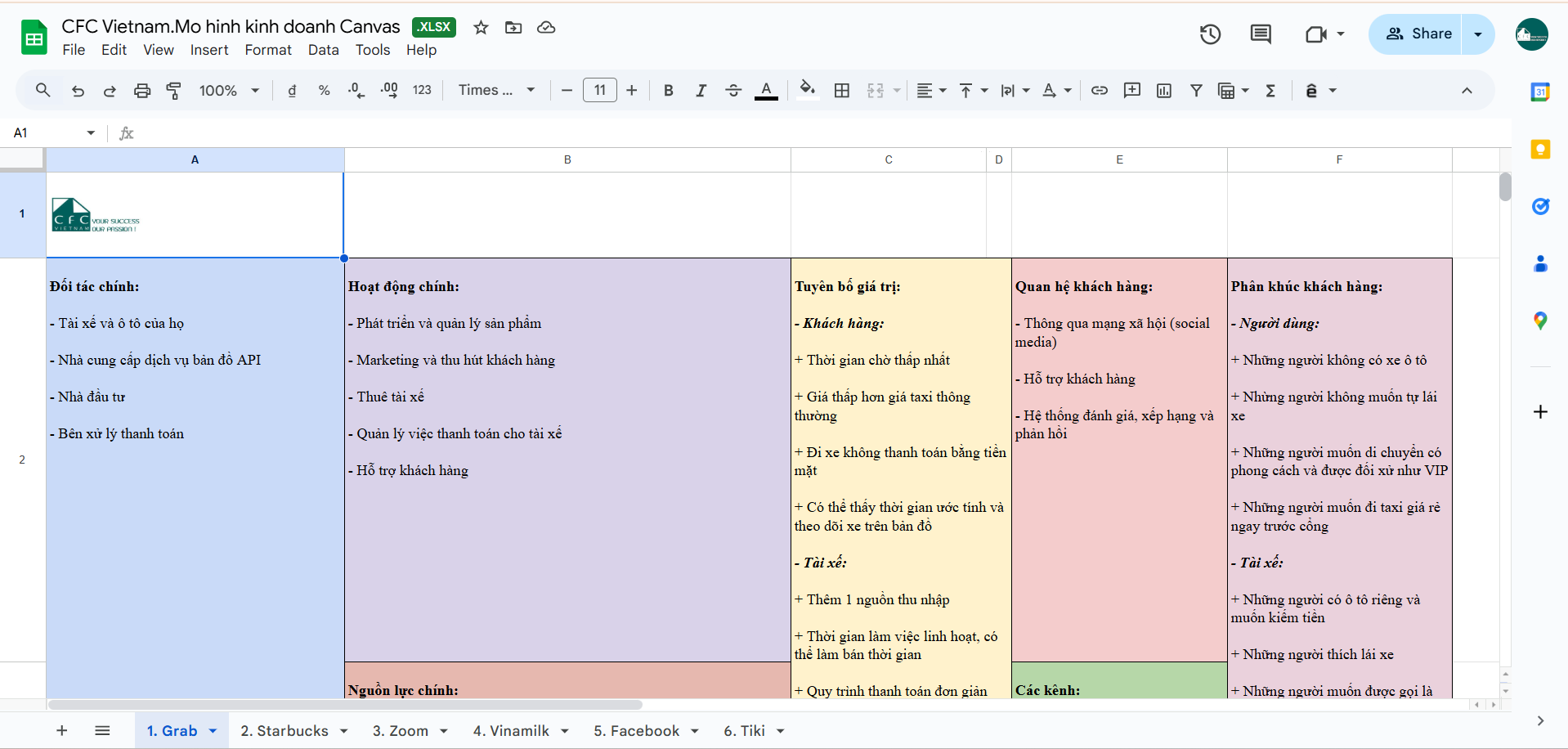Hide the menus with collapse arrow
This screenshot has width=1568, height=749.
coord(1467,91)
